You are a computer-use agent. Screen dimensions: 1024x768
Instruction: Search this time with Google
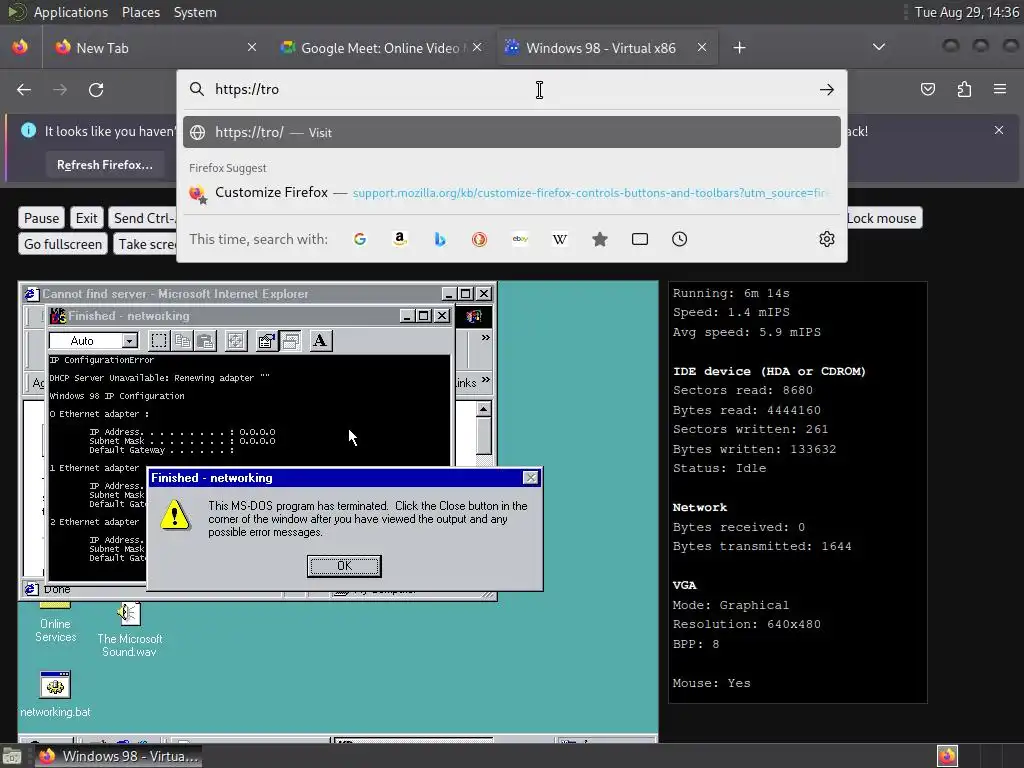(x=360, y=239)
